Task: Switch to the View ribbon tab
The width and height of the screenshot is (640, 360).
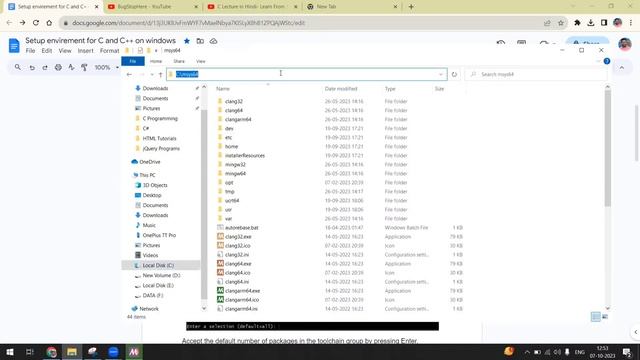Action: click(200, 61)
